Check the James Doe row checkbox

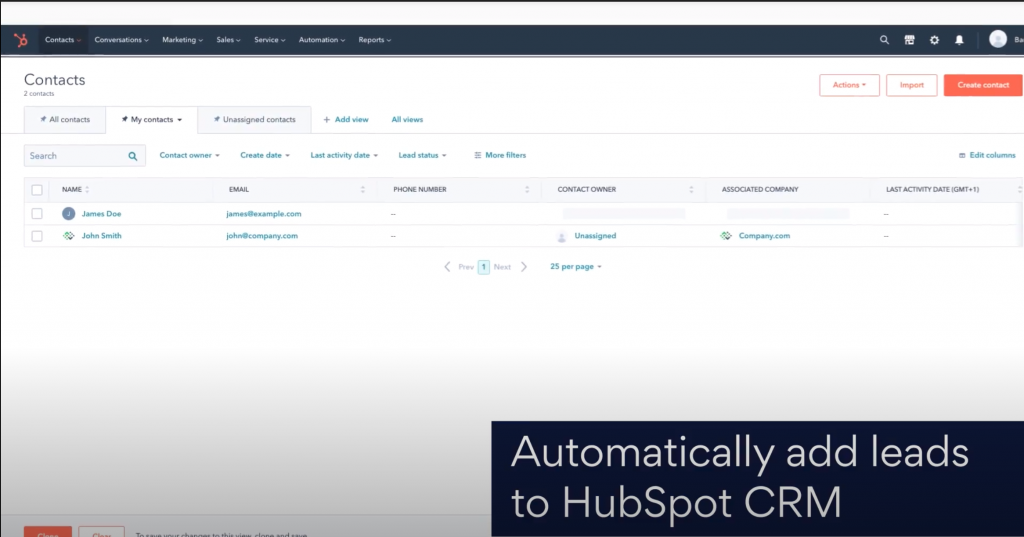[x=37, y=214]
